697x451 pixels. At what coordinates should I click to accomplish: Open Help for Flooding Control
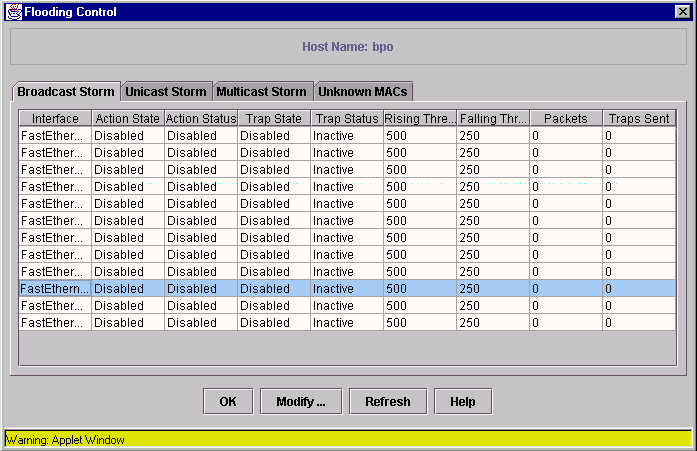pyautogui.click(x=462, y=401)
